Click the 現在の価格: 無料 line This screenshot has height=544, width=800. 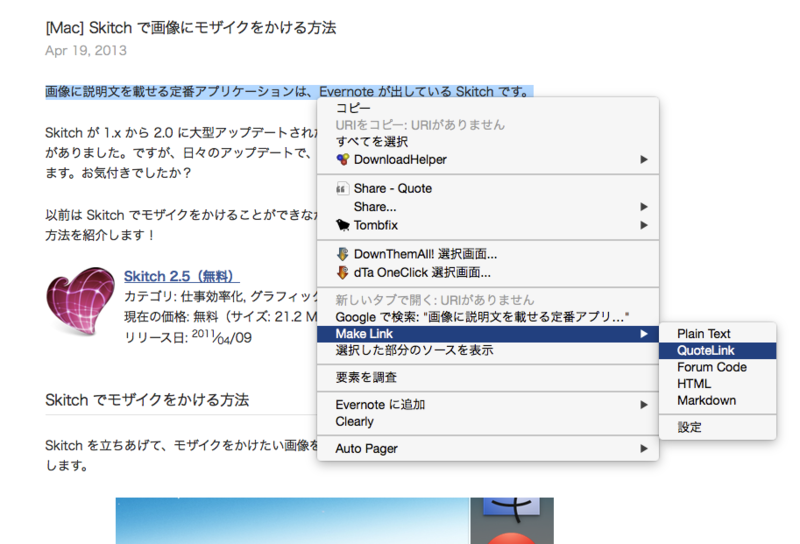[x=220, y=317]
